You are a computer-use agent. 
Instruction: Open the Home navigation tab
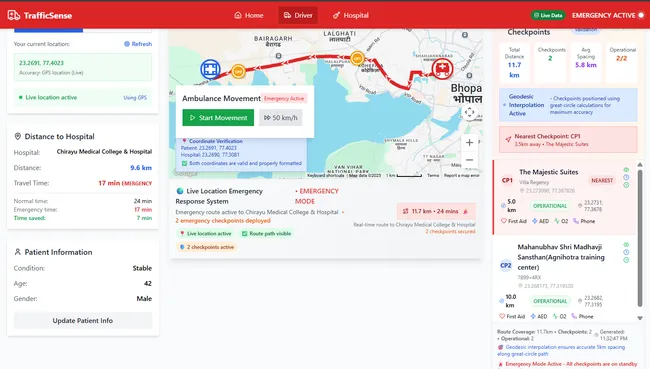[x=249, y=15]
